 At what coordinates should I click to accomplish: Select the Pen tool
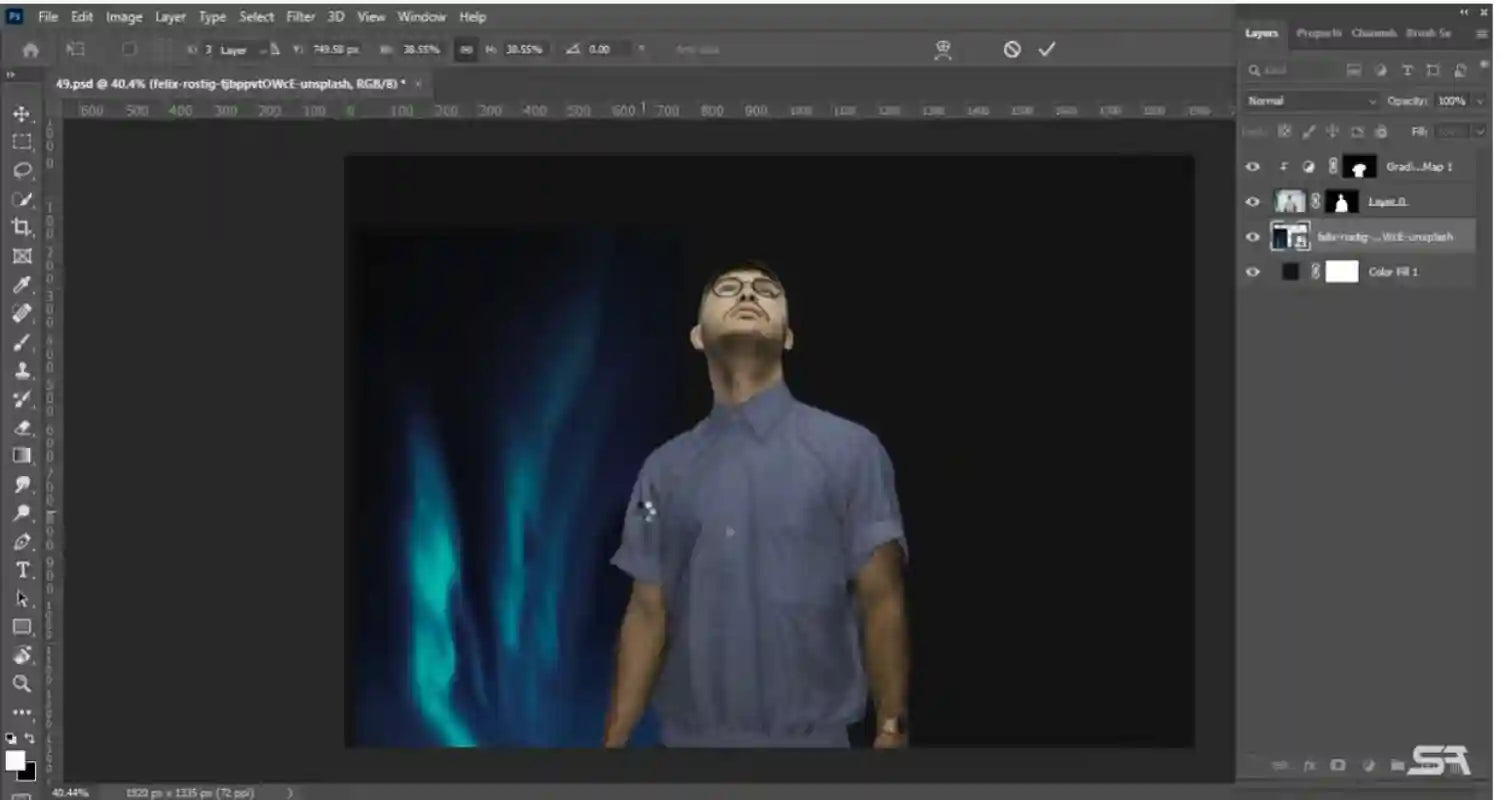click(x=21, y=542)
